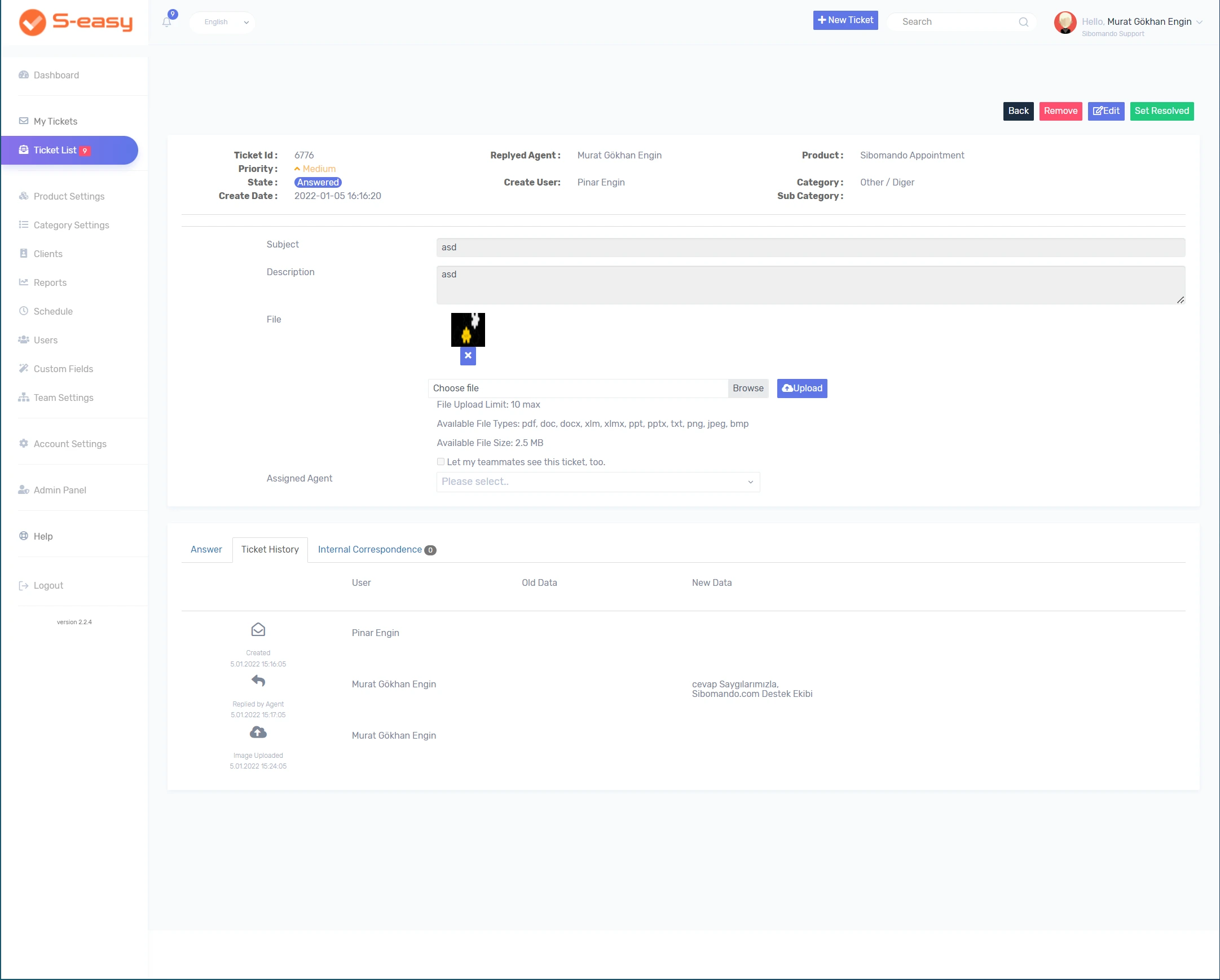
Task: Open Users in the sidebar
Action: (x=45, y=340)
